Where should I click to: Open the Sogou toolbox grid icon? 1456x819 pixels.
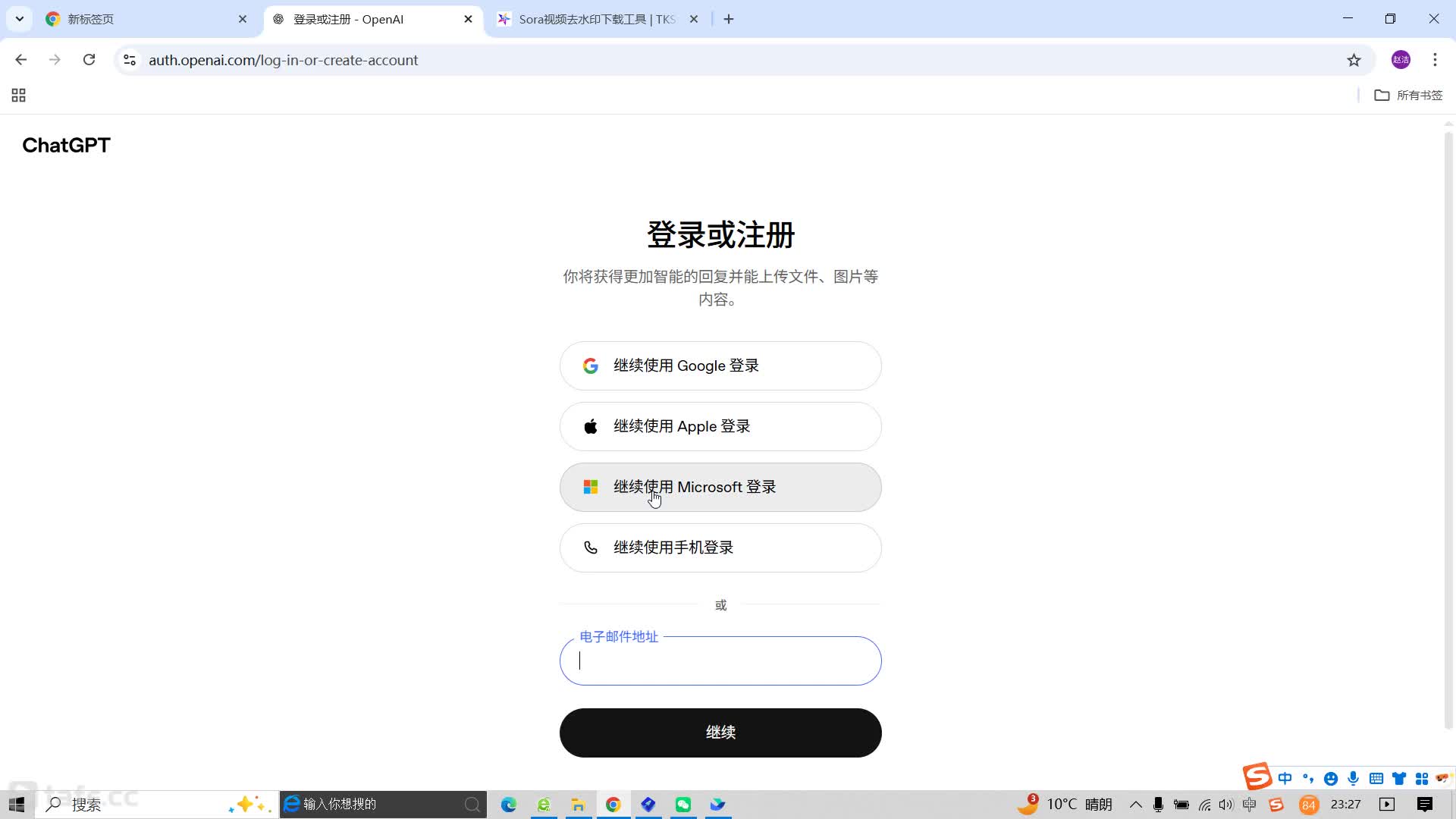1421,778
